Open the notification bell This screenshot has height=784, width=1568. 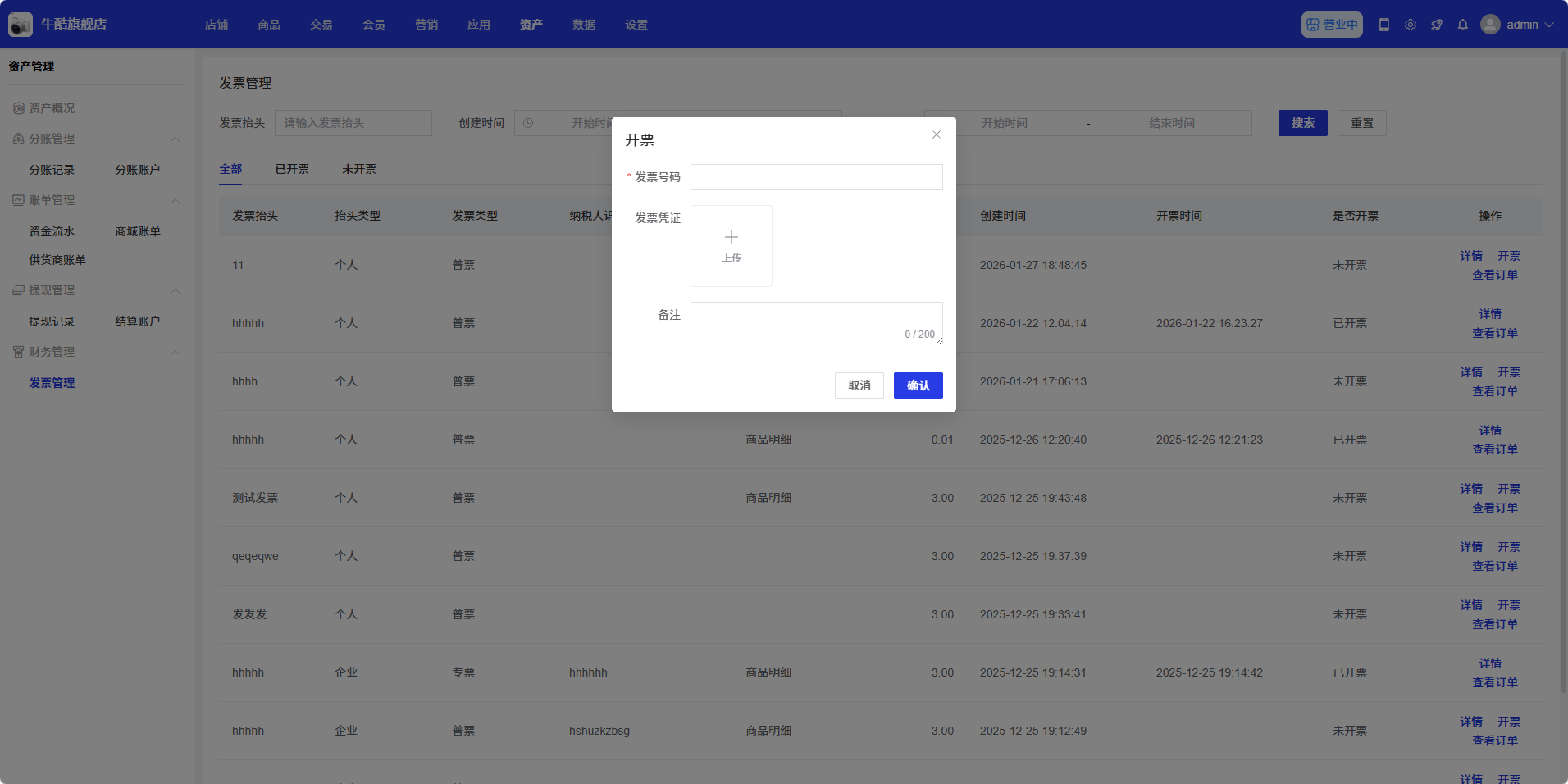[x=1462, y=25]
